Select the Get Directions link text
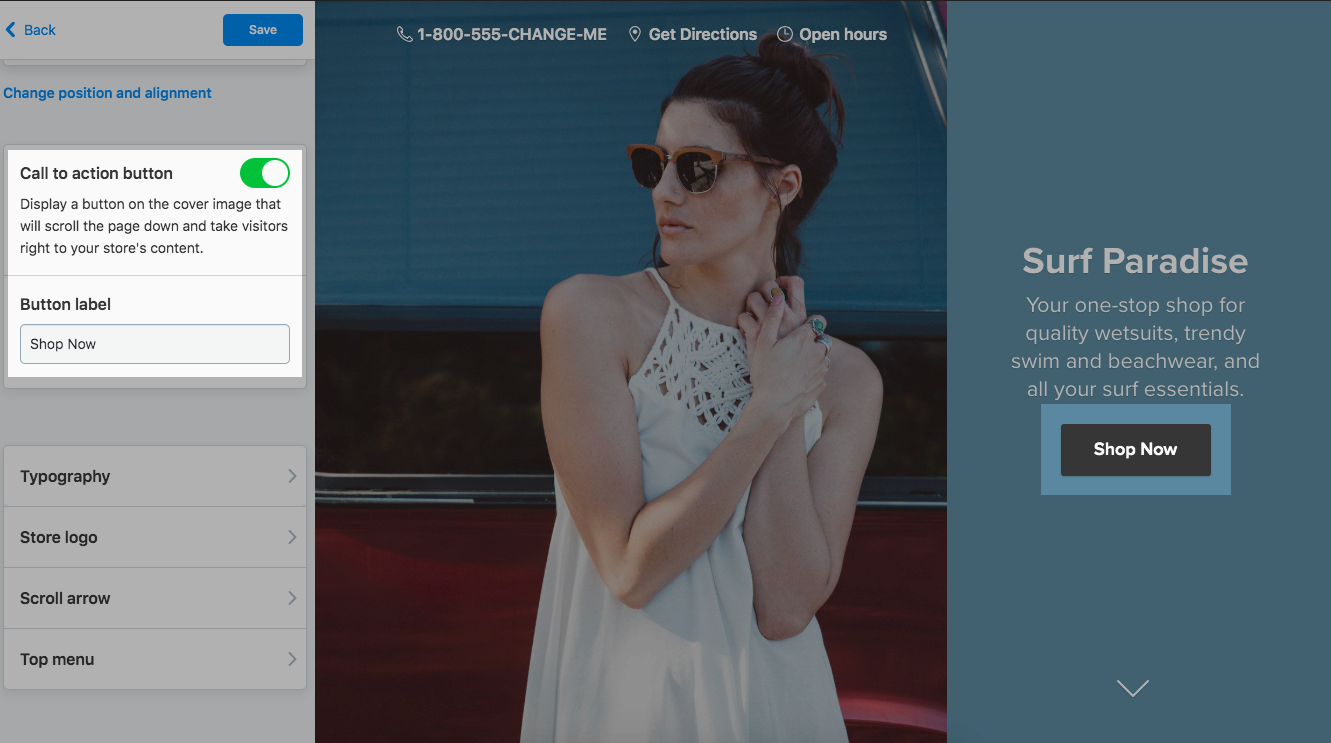Viewport: 1331px width, 743px height. click(702, 34)
